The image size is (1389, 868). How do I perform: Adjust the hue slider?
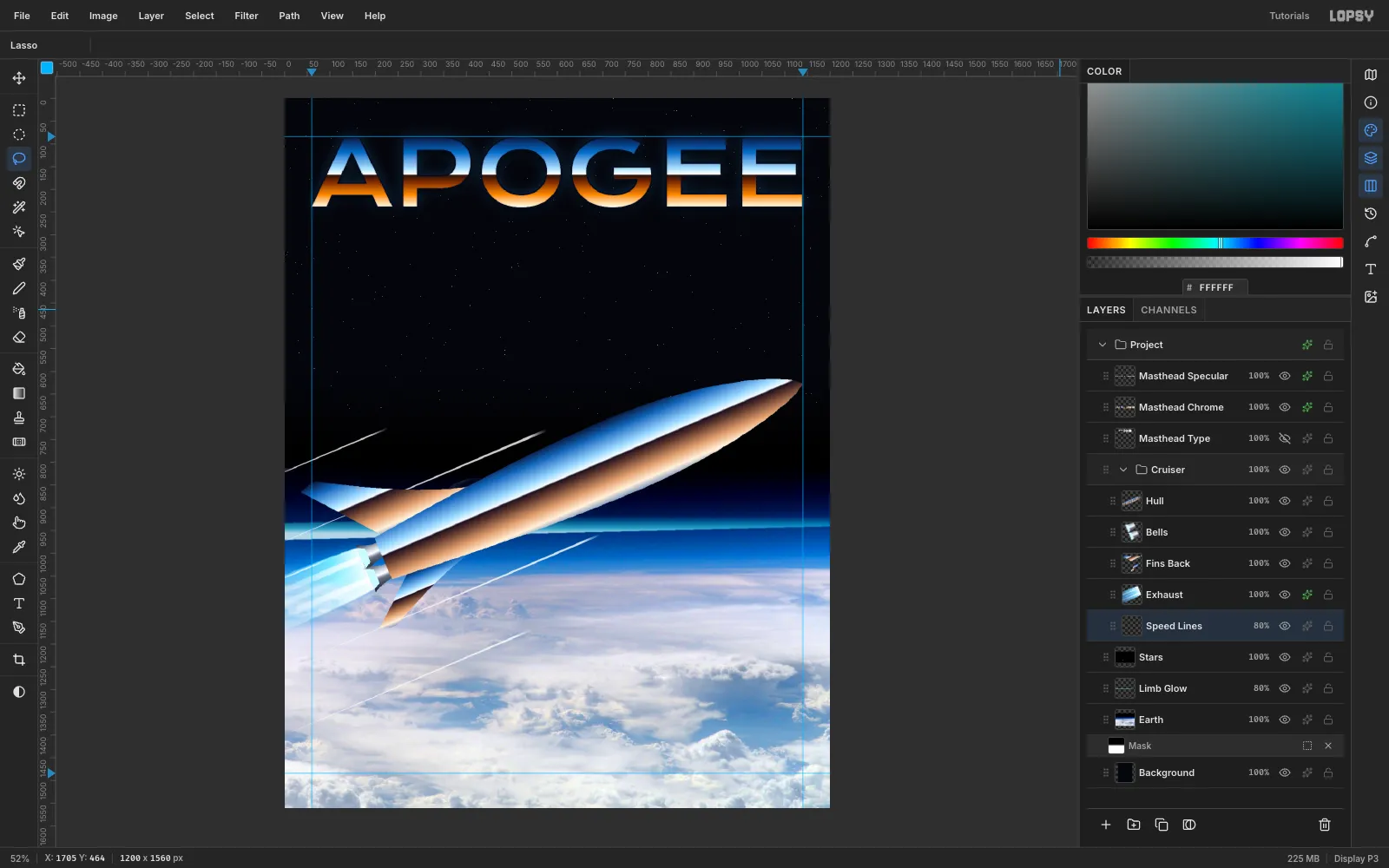coord(1215,243)
